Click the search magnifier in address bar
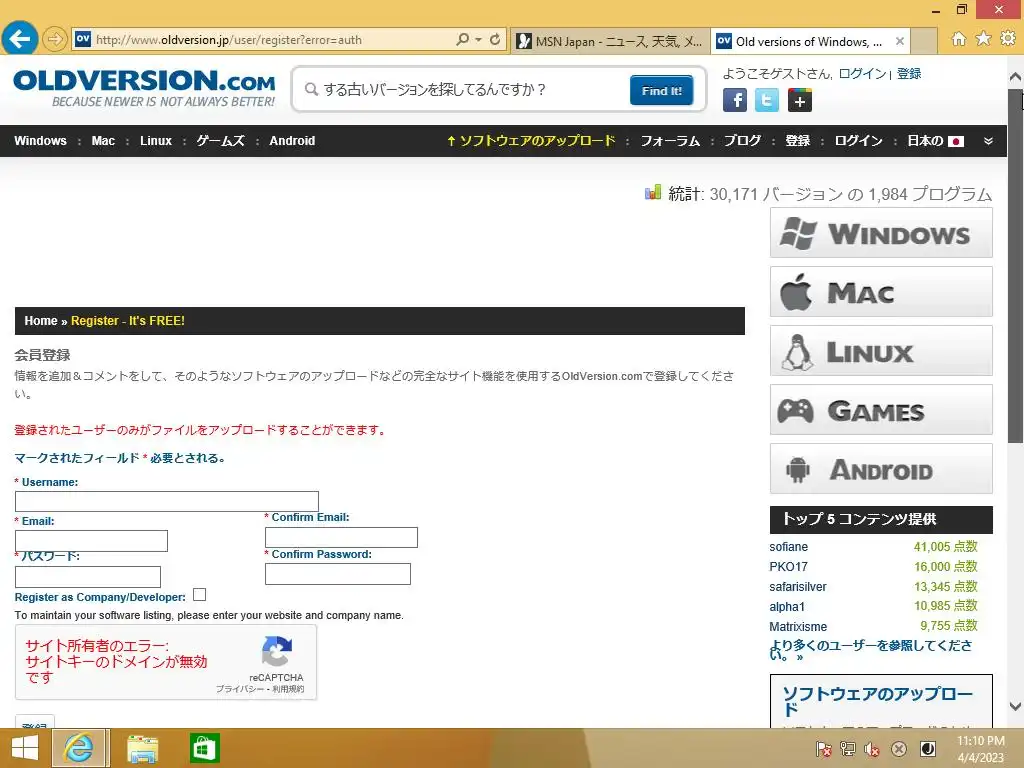Screen dimensions: 1024x768 462,39
